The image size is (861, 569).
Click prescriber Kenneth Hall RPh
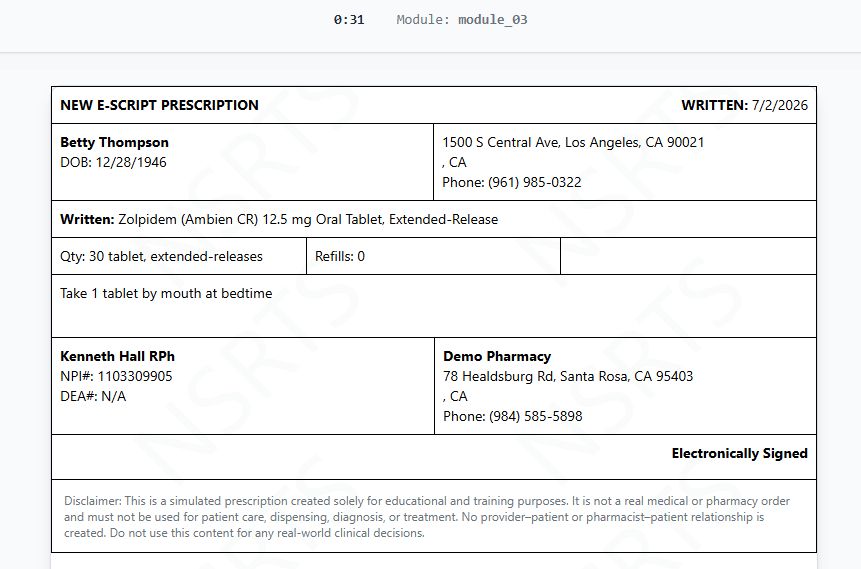(x=118, y=356)
